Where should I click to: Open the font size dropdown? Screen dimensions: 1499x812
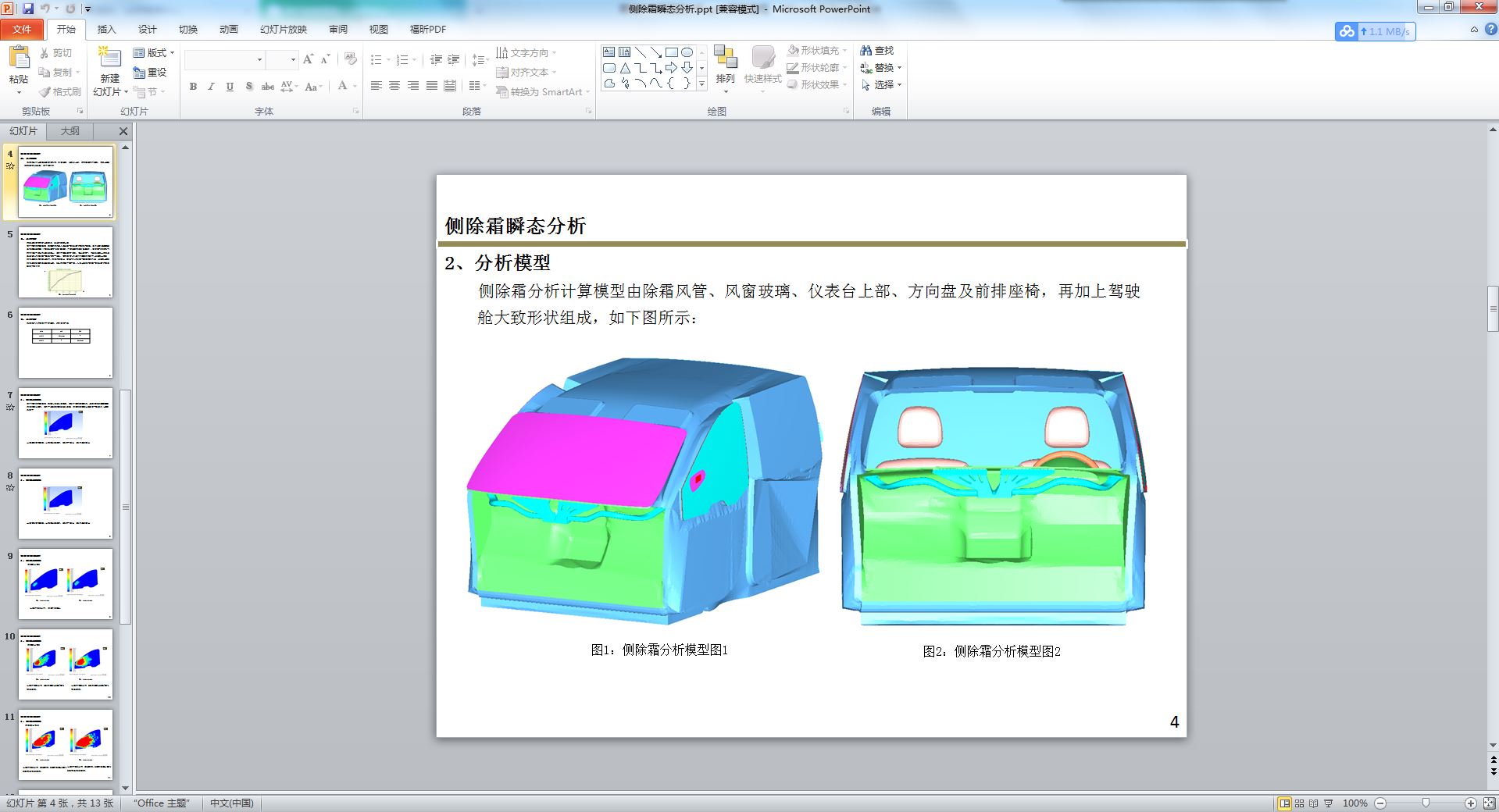(x=293, y=60)
